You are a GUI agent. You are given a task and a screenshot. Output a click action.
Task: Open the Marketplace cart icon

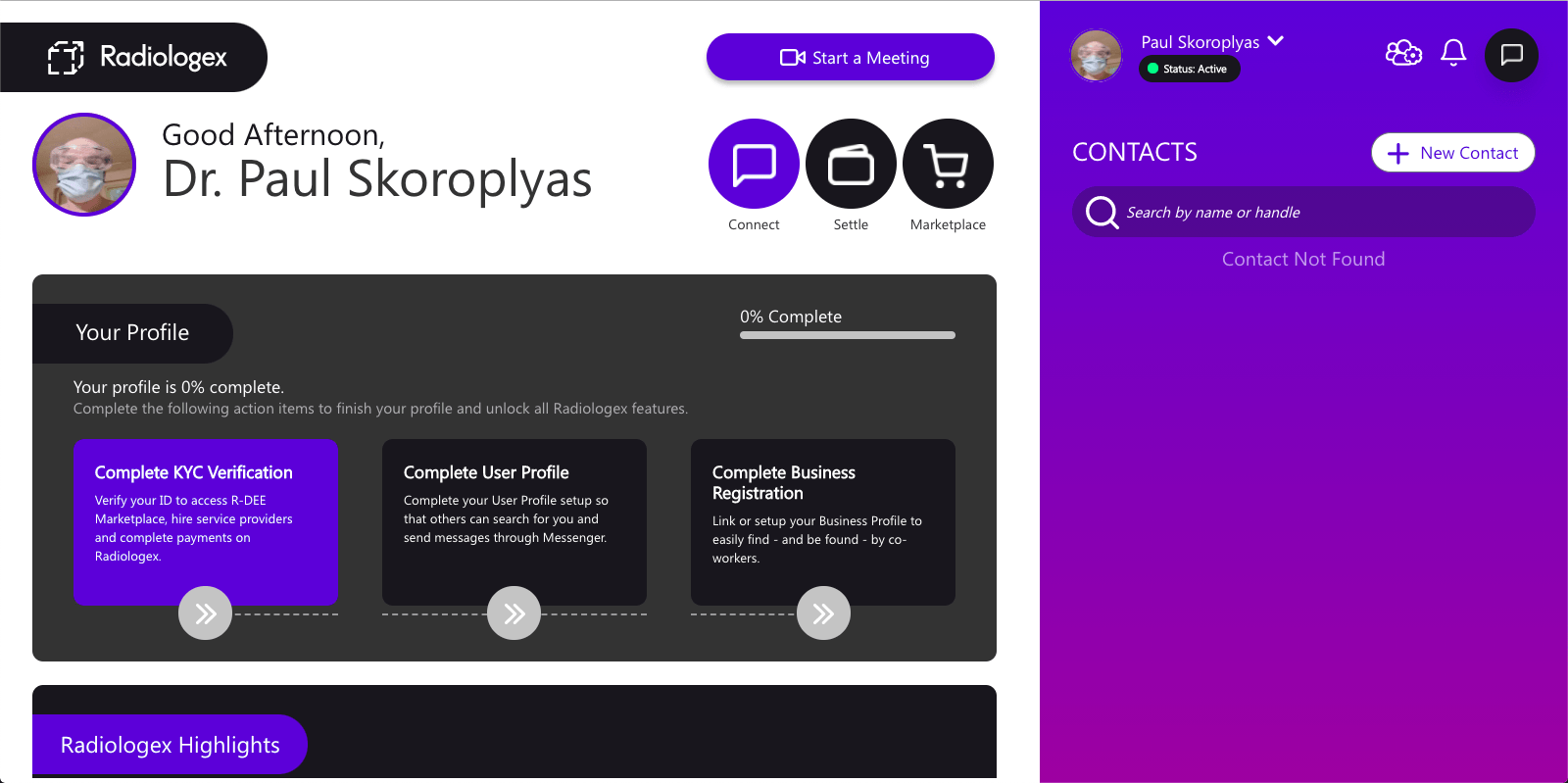[x=948, y=164]
